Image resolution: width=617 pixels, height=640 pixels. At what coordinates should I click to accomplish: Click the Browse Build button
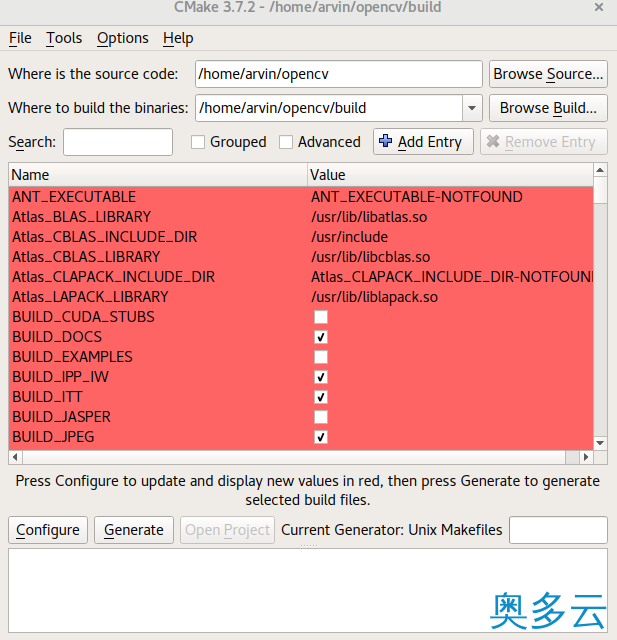[548, 108]
